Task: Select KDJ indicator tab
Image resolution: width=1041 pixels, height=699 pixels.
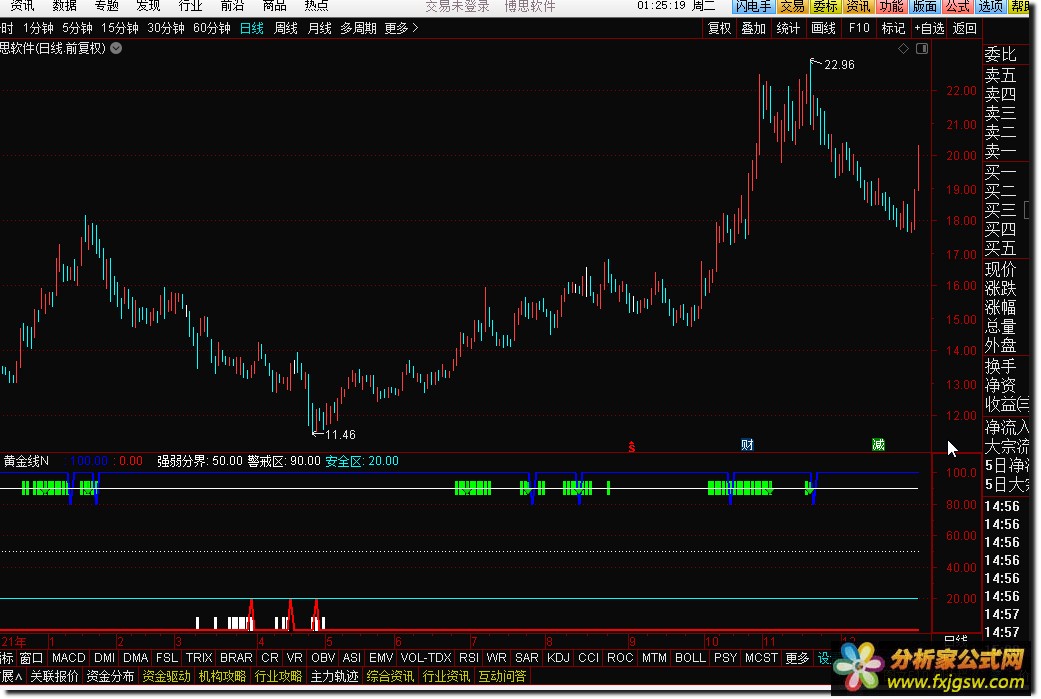Action: coord(558,658)
